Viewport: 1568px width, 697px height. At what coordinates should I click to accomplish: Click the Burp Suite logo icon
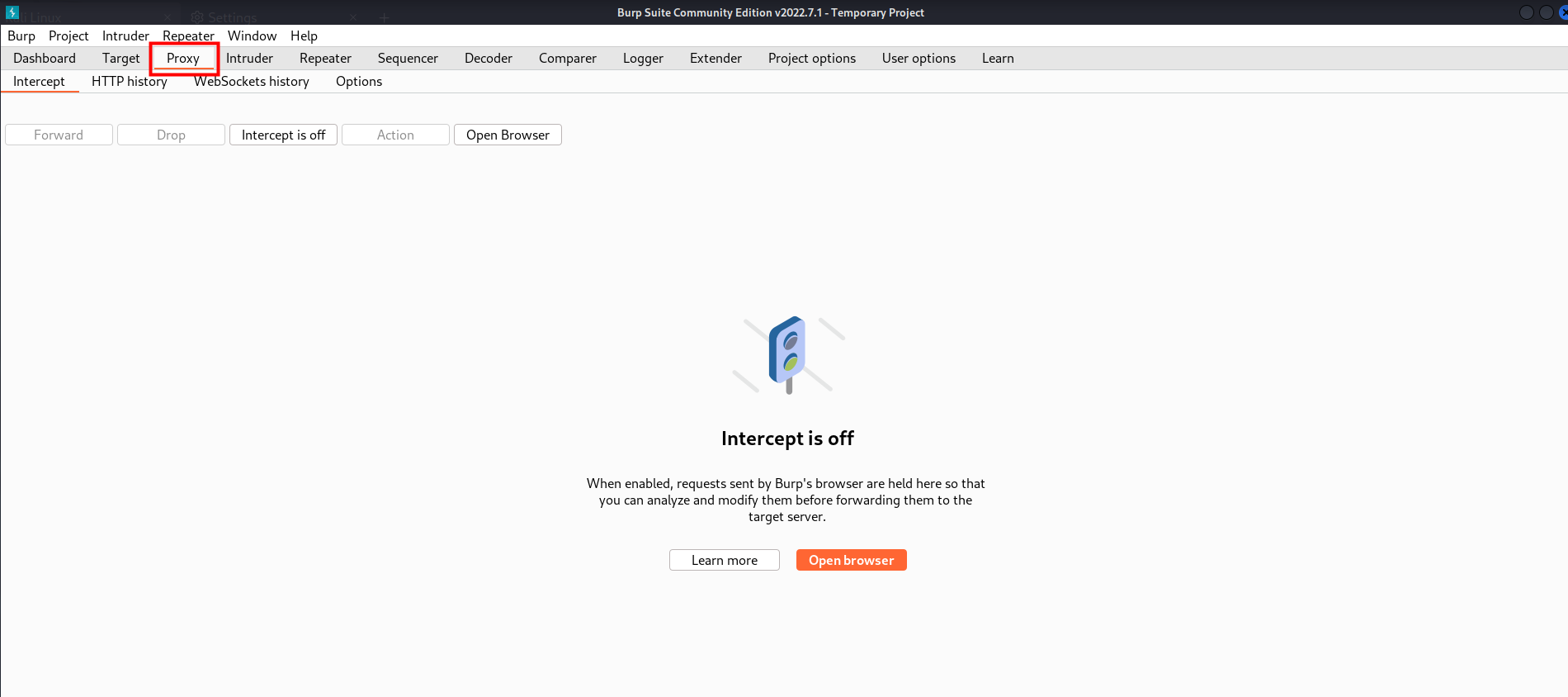[x=12, y=12]
